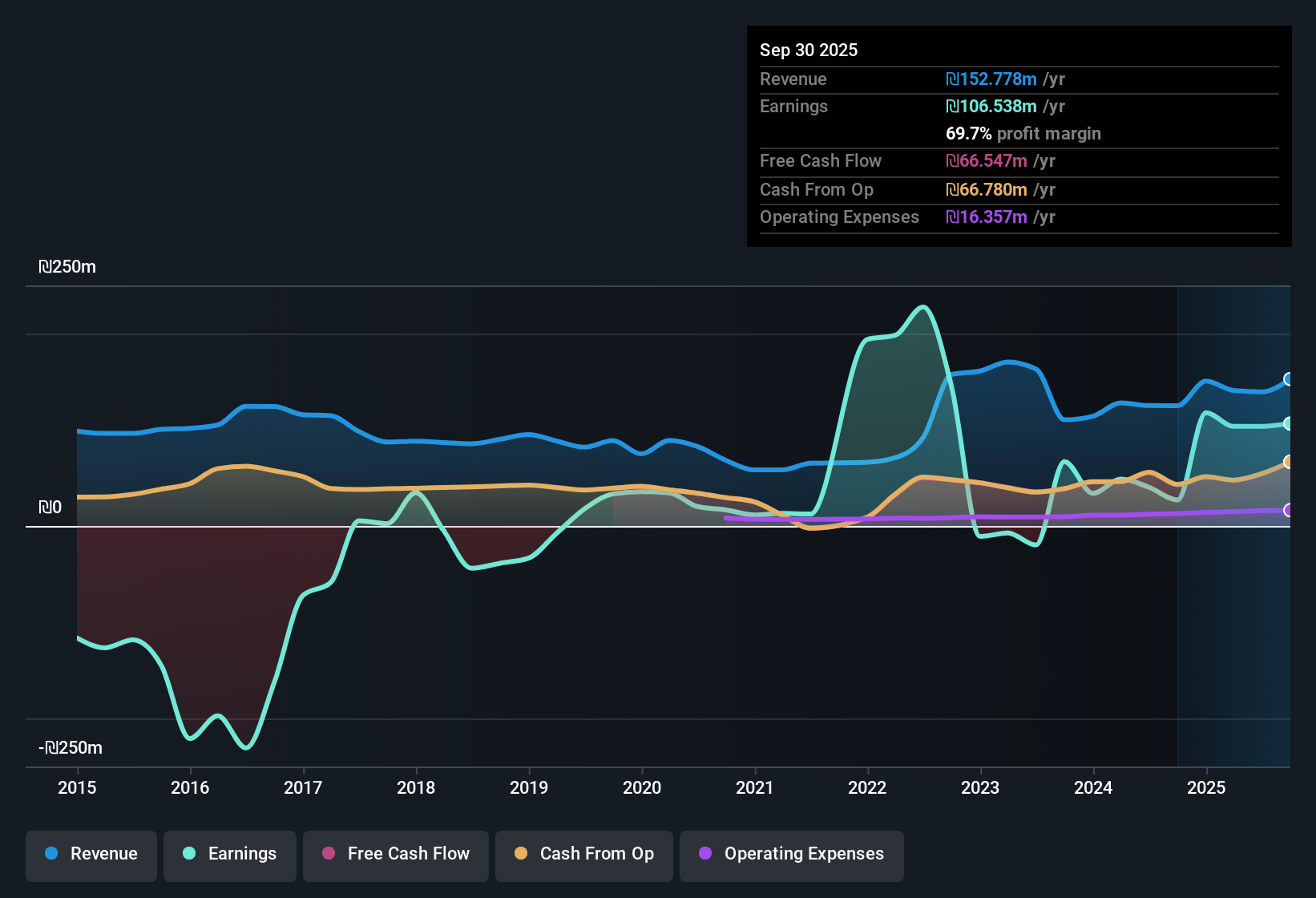Select the 2021 year label on the axis
The height and width of the screenshot is (898, 1316).
(x=755, y=788)
